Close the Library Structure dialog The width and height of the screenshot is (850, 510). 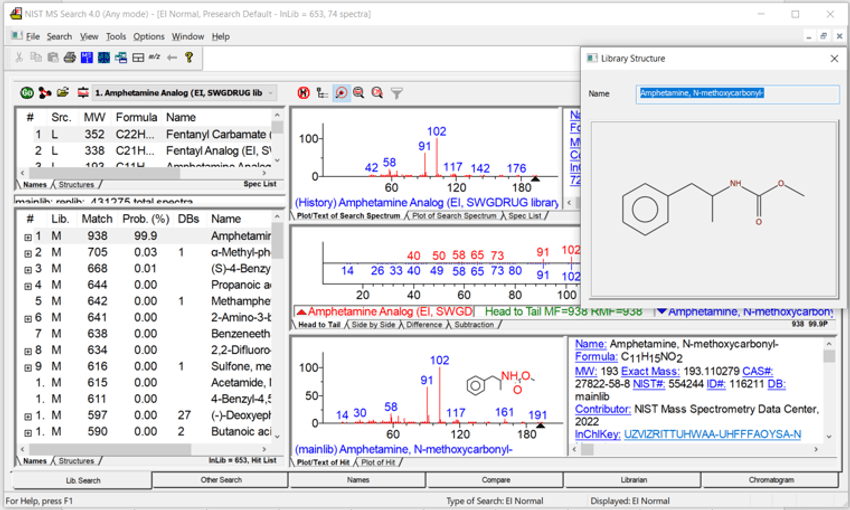point(834,59)
